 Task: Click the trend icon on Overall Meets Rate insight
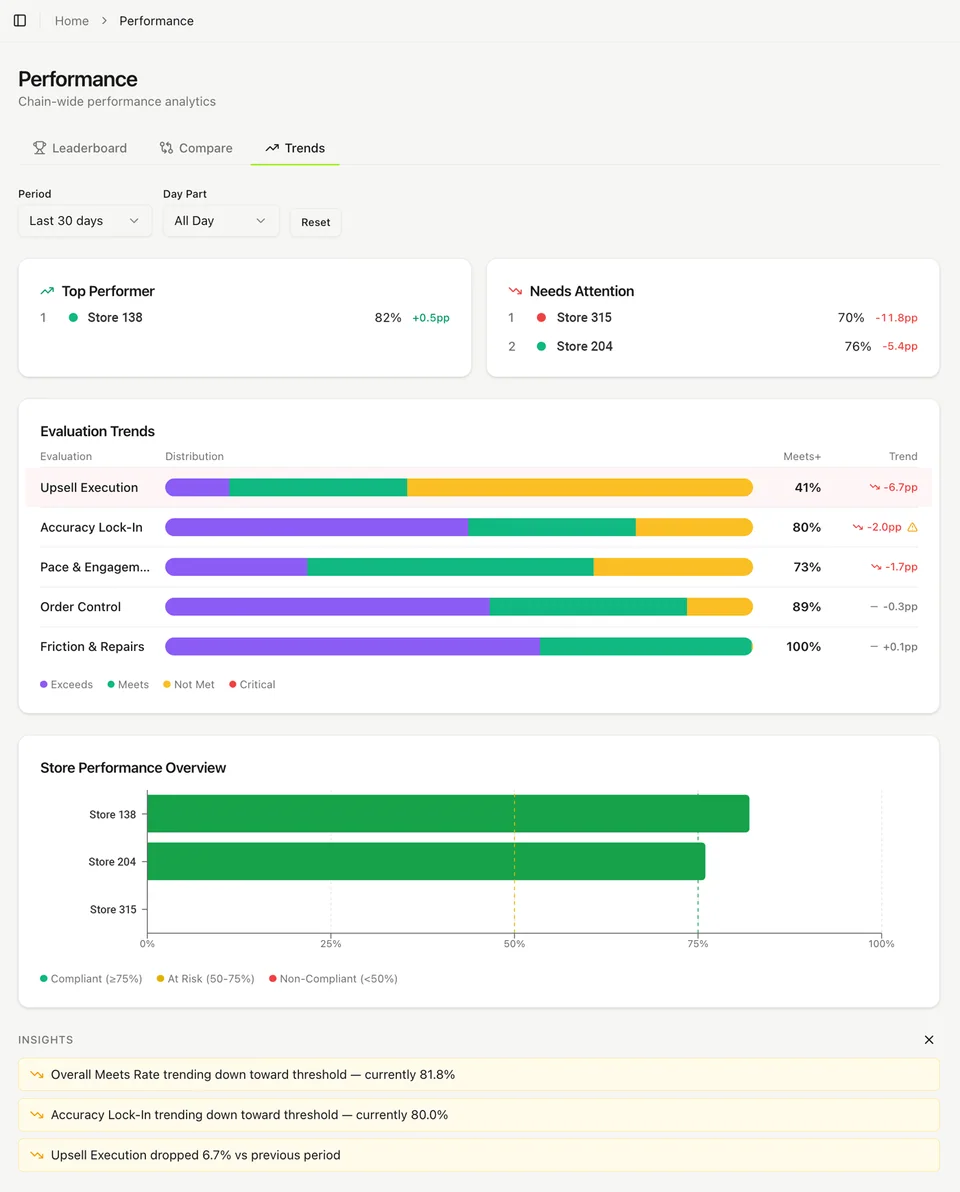click(36, 1074)
